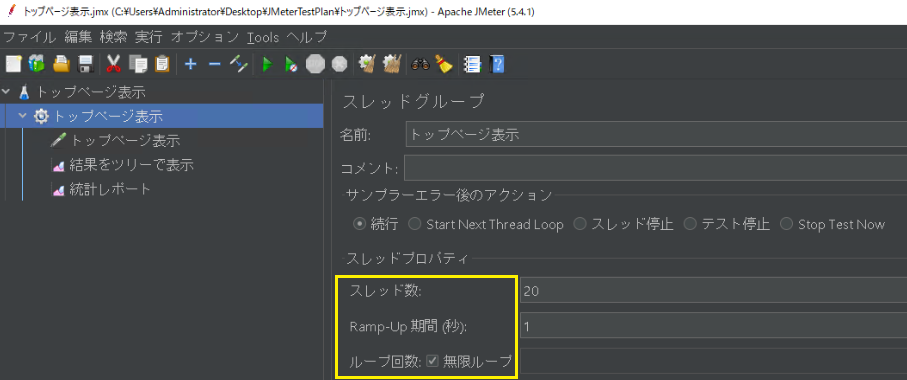Select the 続行 radio button

pos(359,224)
